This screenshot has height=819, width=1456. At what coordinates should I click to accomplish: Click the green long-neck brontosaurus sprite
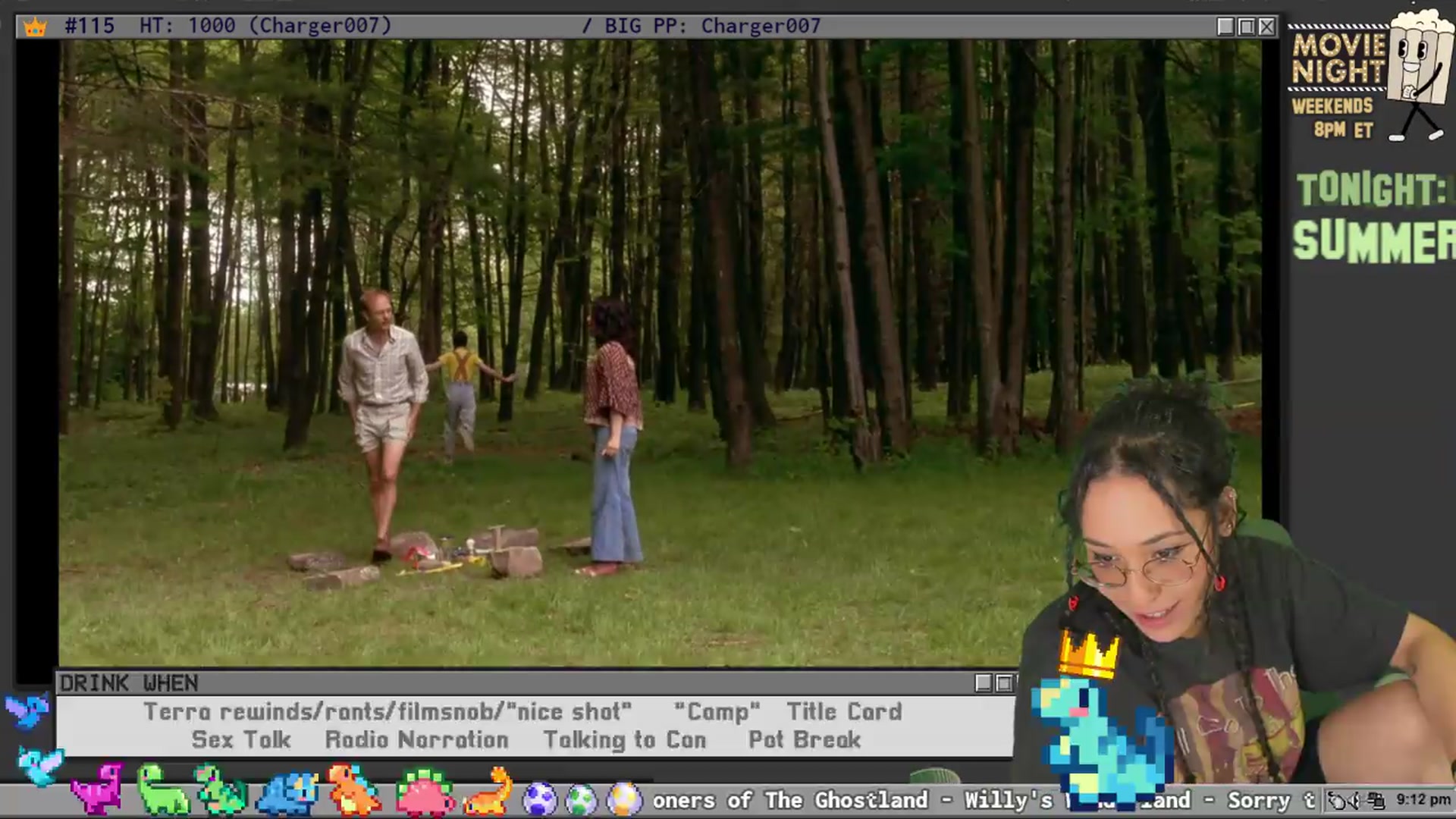[x=162, y=789]
